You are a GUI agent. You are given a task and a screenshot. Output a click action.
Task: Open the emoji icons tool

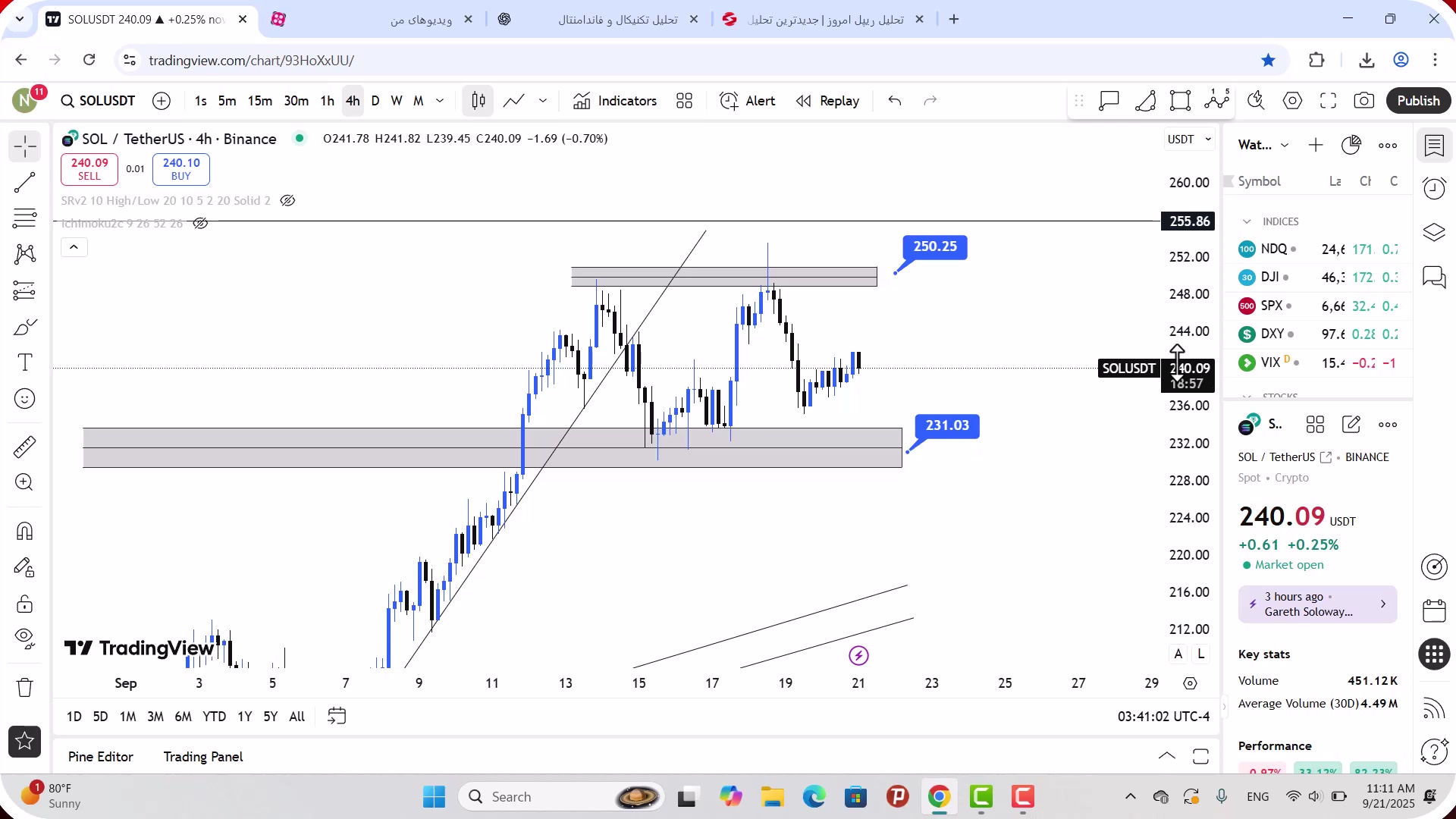point(25,399)
